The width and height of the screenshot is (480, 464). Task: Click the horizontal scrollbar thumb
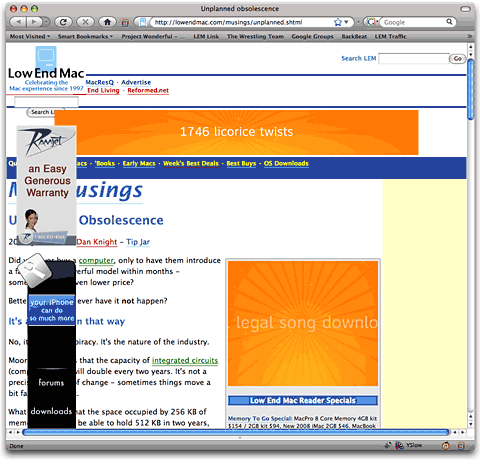236,432
